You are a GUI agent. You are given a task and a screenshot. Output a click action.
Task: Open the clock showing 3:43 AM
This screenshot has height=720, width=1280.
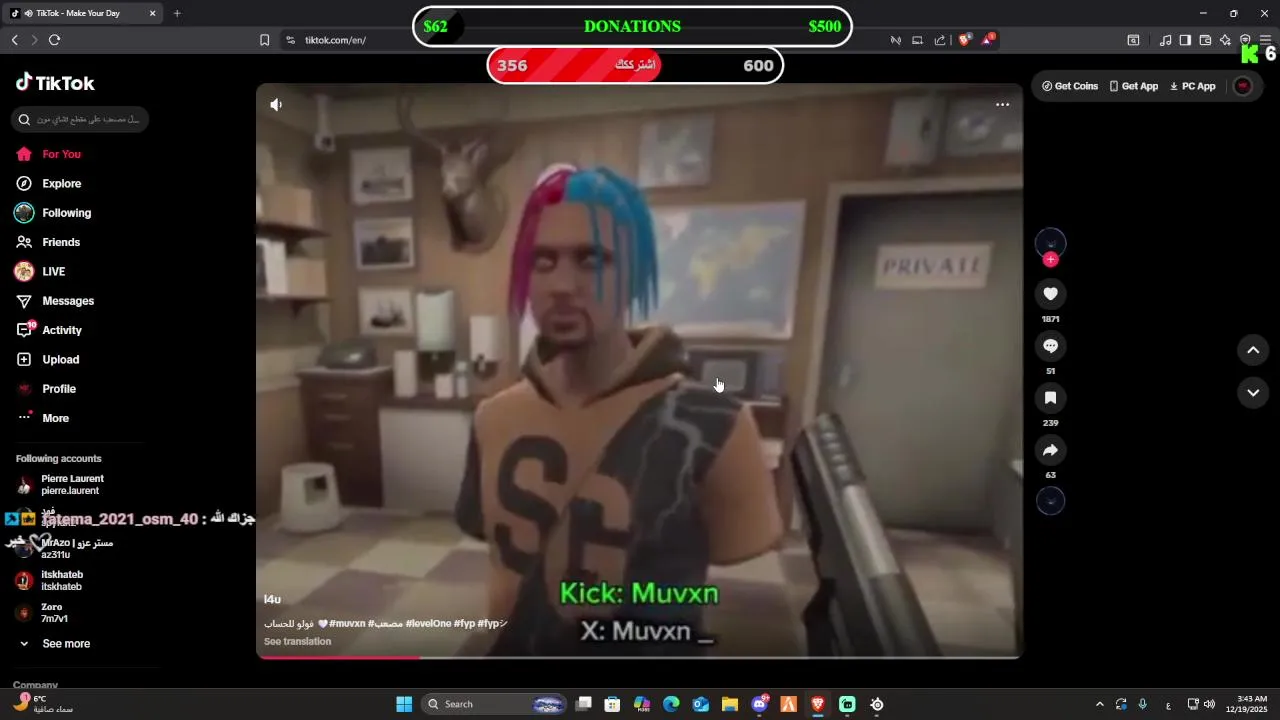pyautogui.click(x=1252, y=704)
